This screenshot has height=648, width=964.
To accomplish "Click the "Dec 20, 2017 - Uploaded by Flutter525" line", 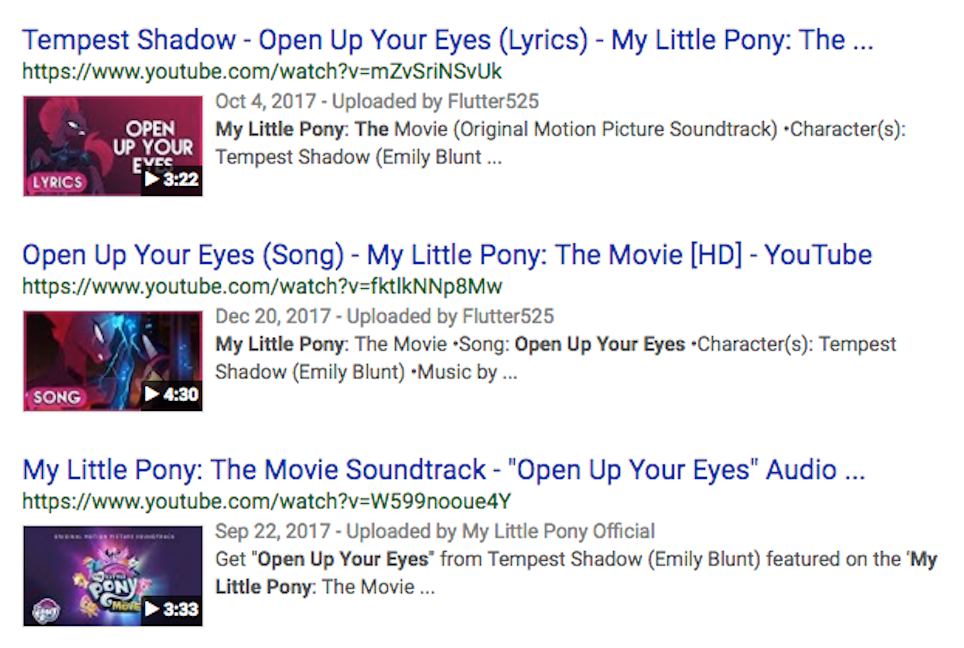I will [384, 317].
